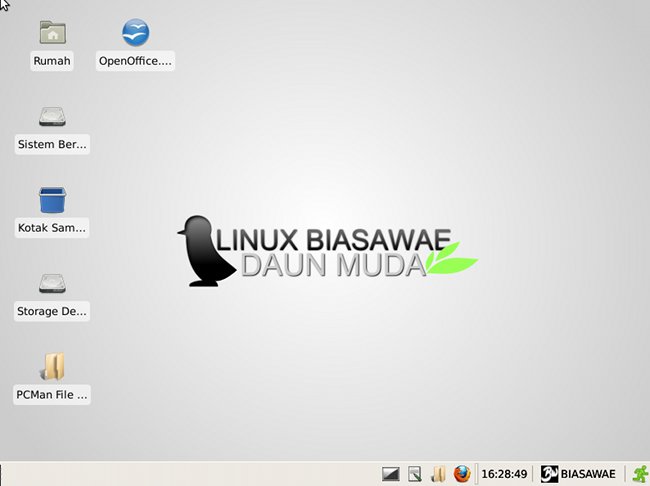Select the "Sistem Ber..." label
650x486 pixels.
(x=52, y=144)
